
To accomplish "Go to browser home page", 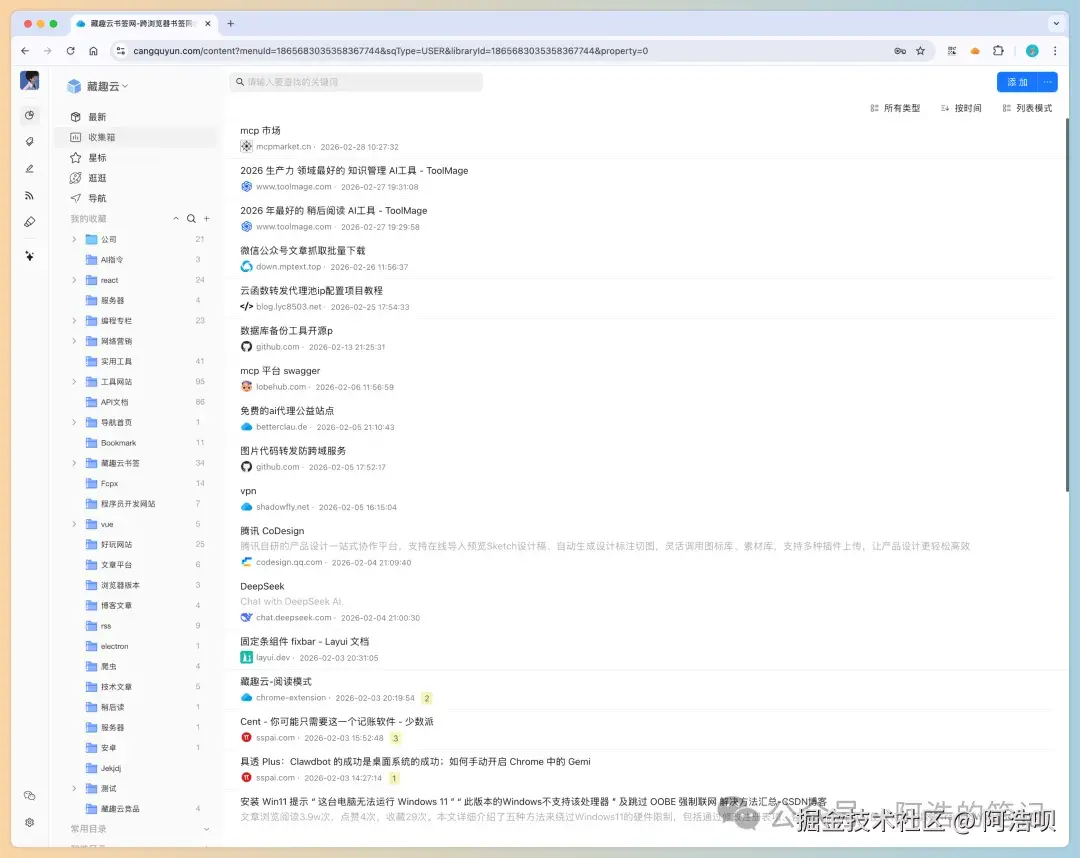I will tap(93, 50).
